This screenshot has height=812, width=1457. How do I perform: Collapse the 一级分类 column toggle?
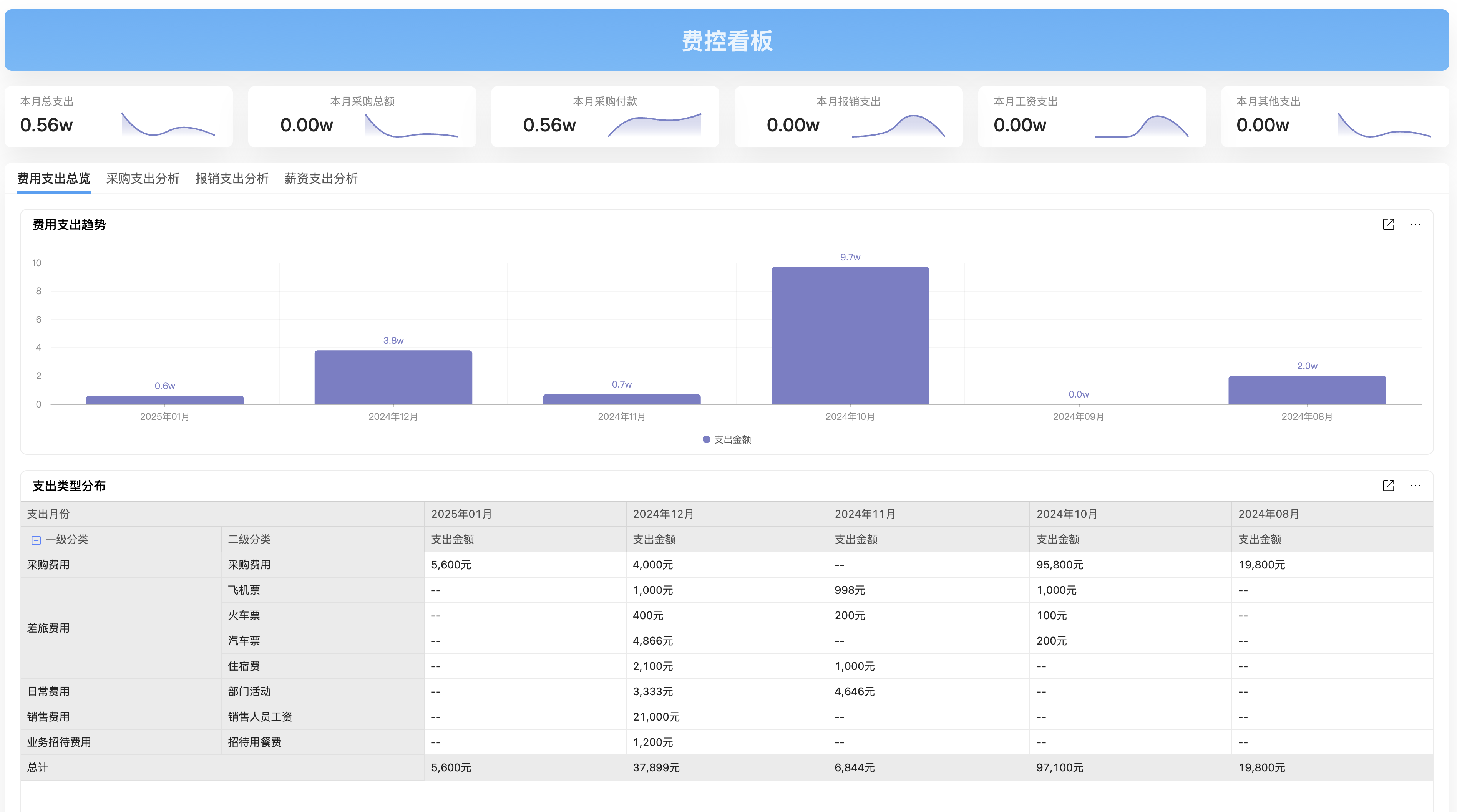click(36, 540)
